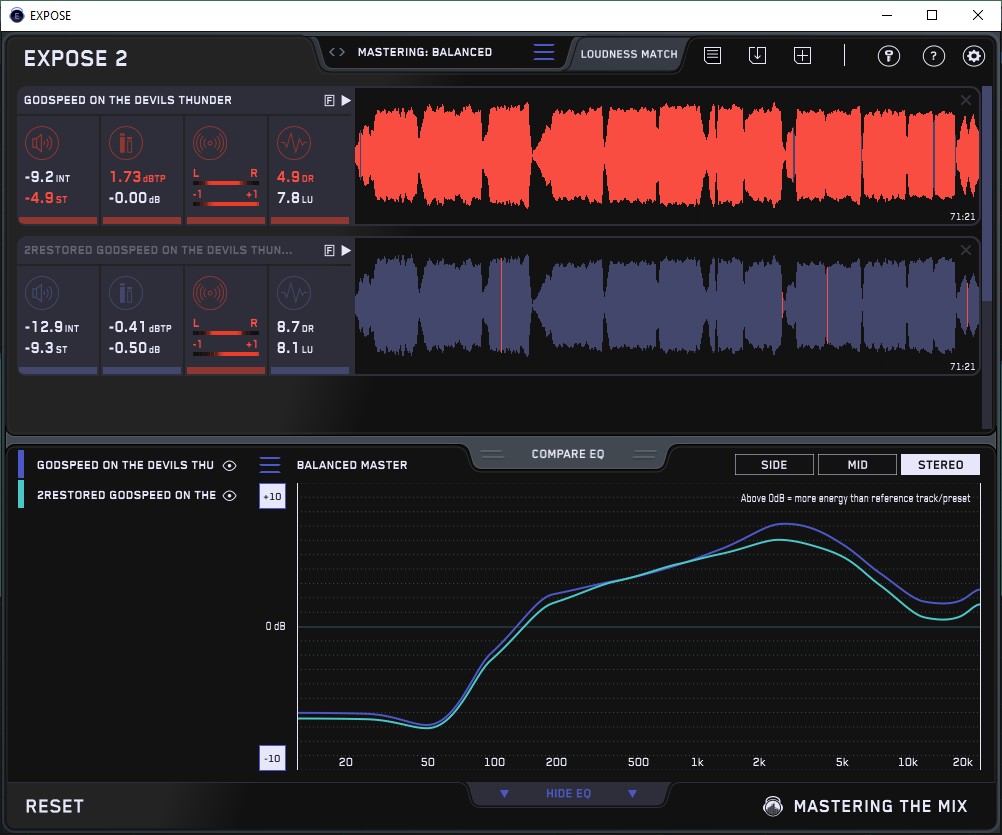Click the dynamic range icon on 2Restored track
The image size is (1002, 835).
click(294, 293)
